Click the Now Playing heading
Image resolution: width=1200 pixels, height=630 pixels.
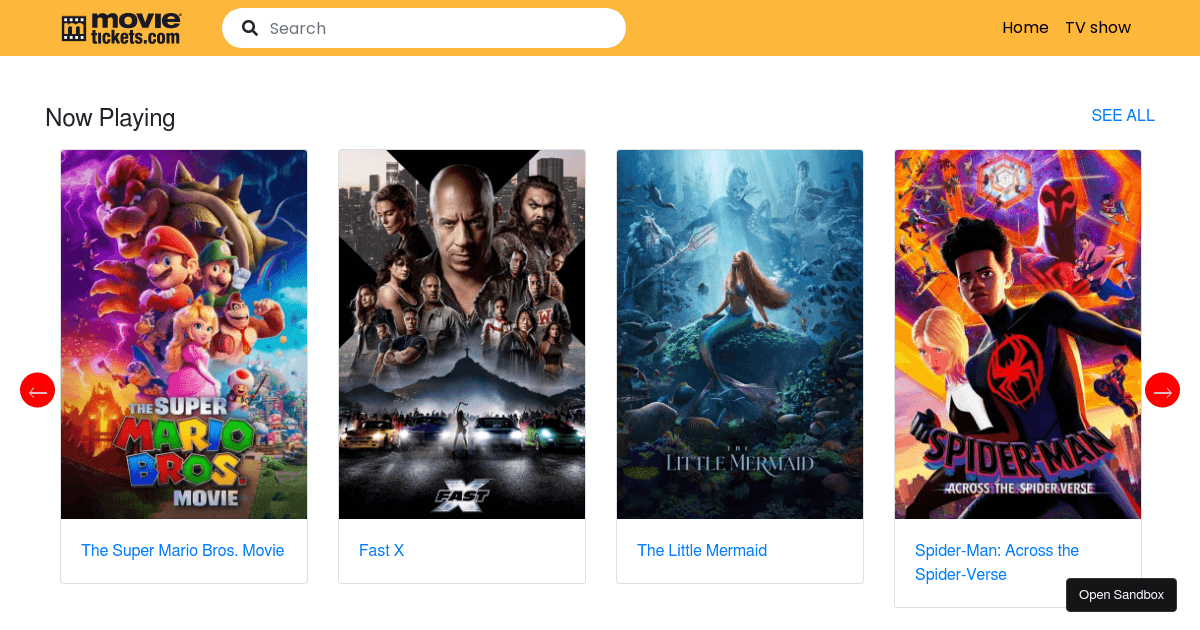pyautogui.click(x=110, y=118)
